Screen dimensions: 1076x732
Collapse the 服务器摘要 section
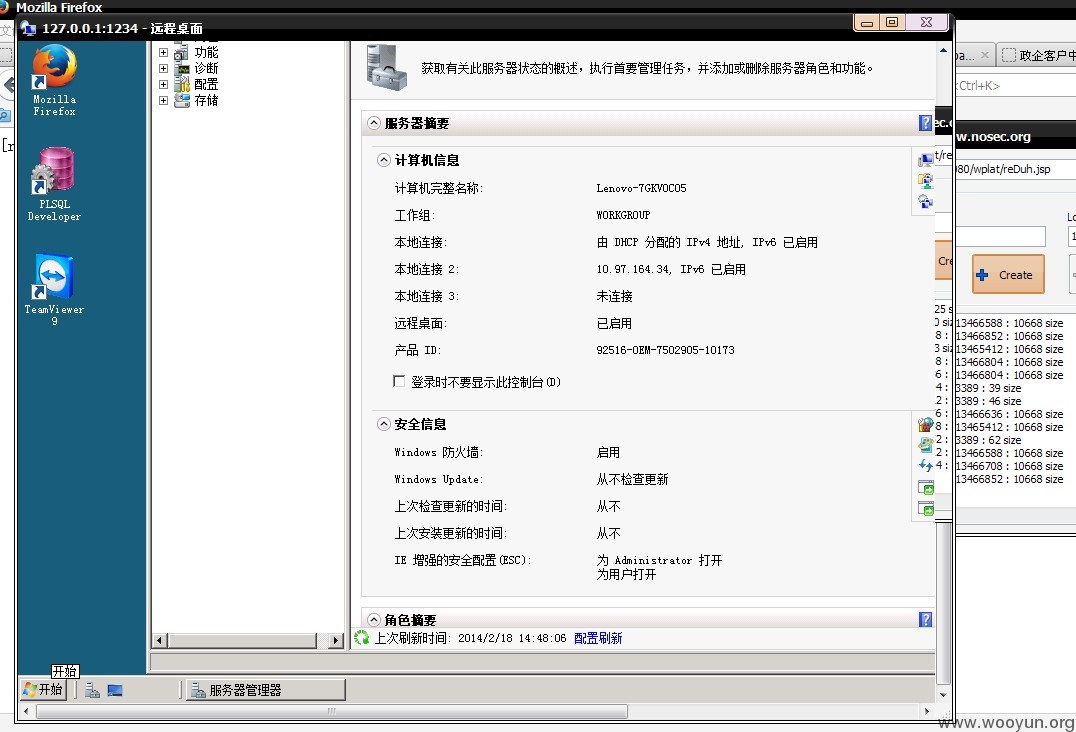pos(374,123)
